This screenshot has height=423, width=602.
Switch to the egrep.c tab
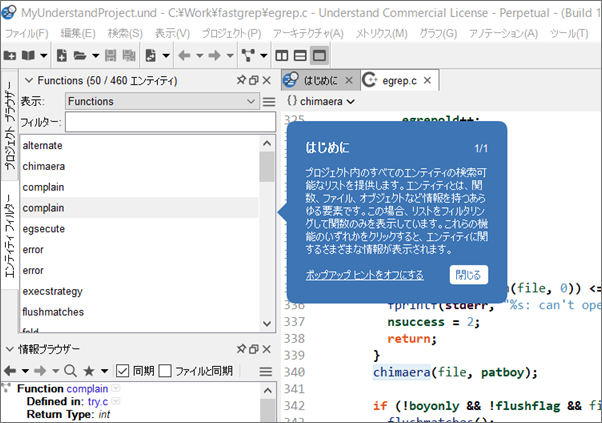[399, 81]
